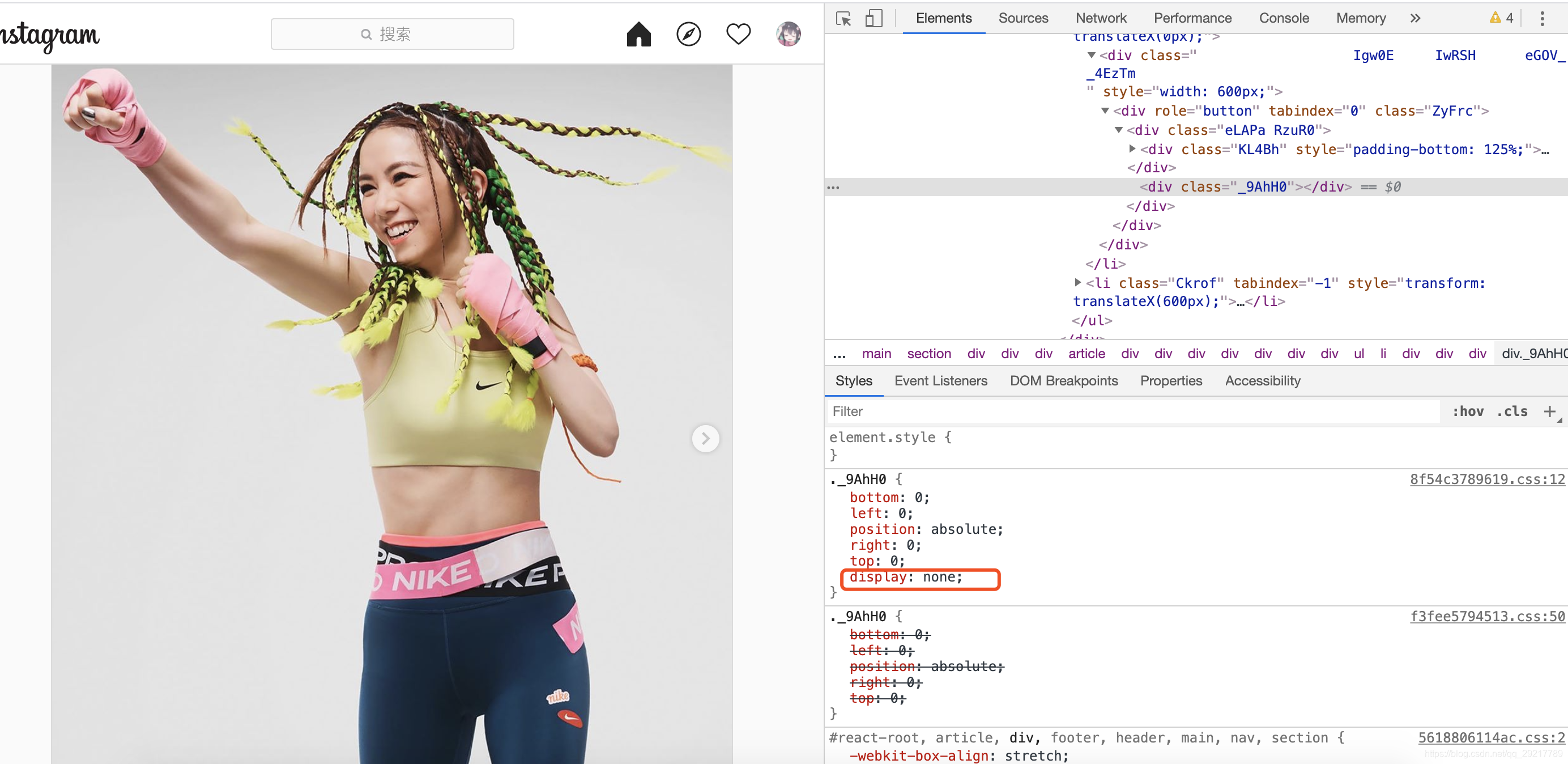Click the Instagram logo

click(x=49, y=35)
